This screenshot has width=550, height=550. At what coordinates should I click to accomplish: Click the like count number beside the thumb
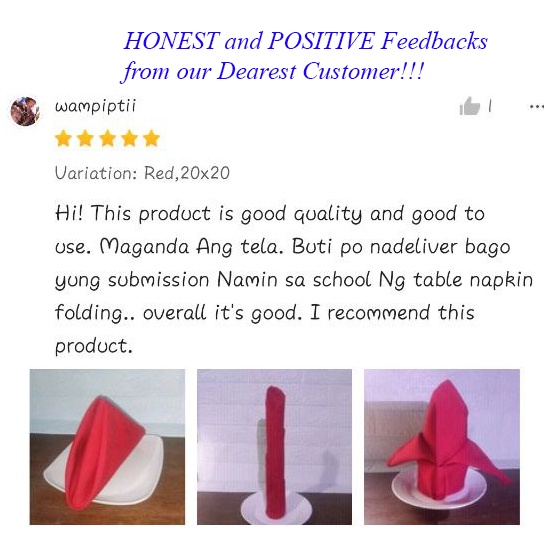(490, 106)
